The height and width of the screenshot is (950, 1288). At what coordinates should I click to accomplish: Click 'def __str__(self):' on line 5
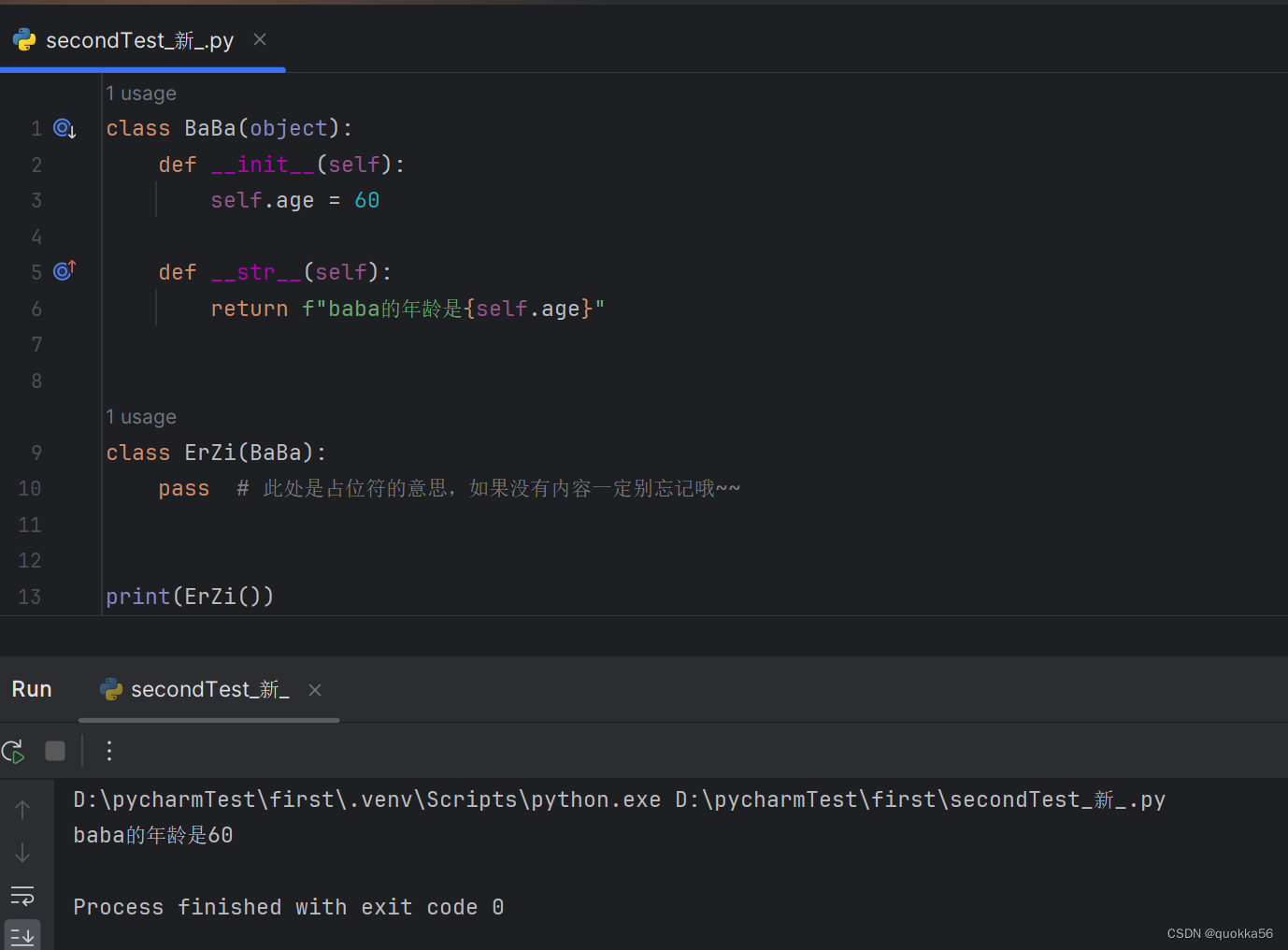(275, 272)
